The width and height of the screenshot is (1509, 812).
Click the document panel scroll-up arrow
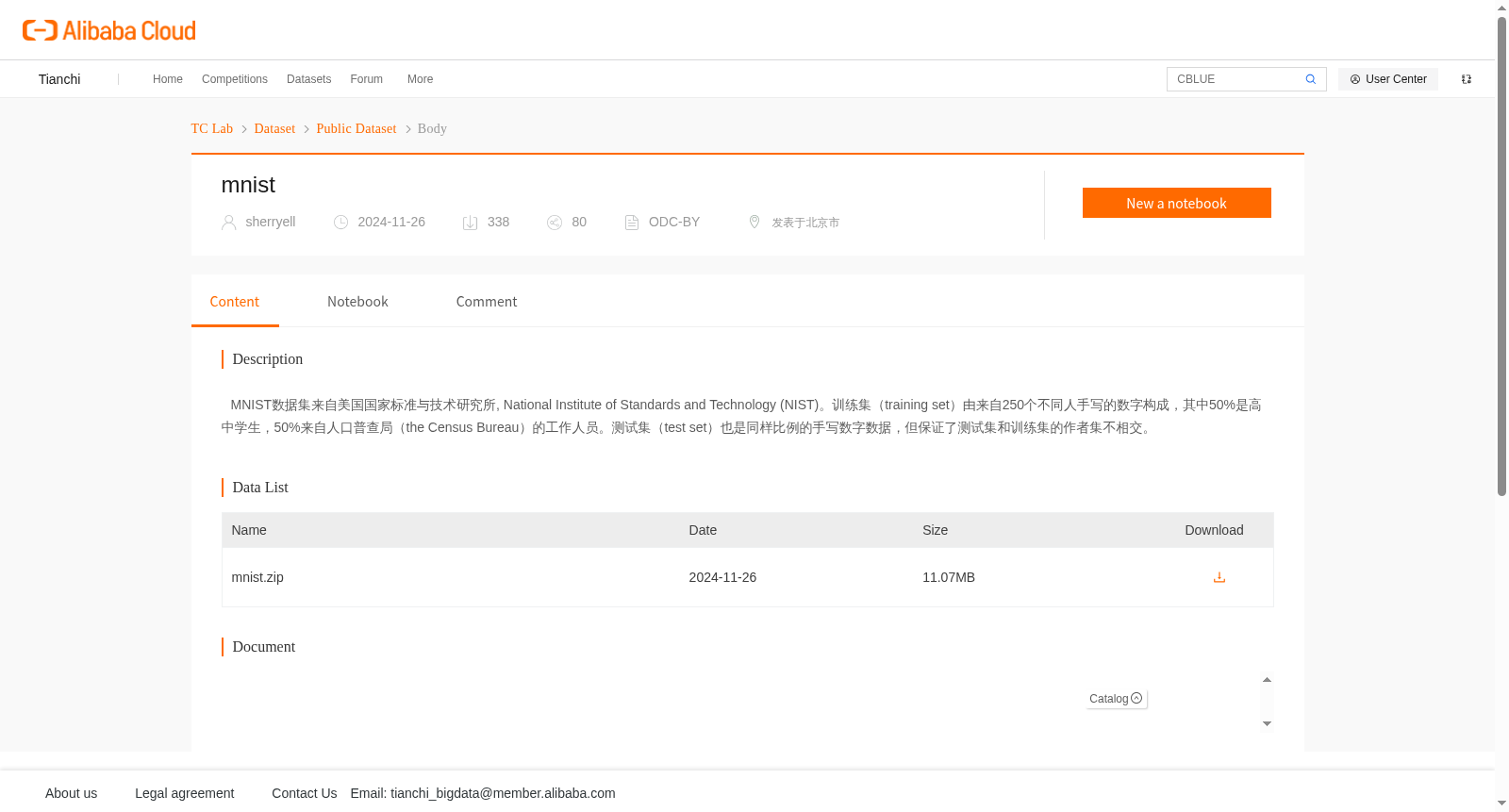(x=1268, y=680)
